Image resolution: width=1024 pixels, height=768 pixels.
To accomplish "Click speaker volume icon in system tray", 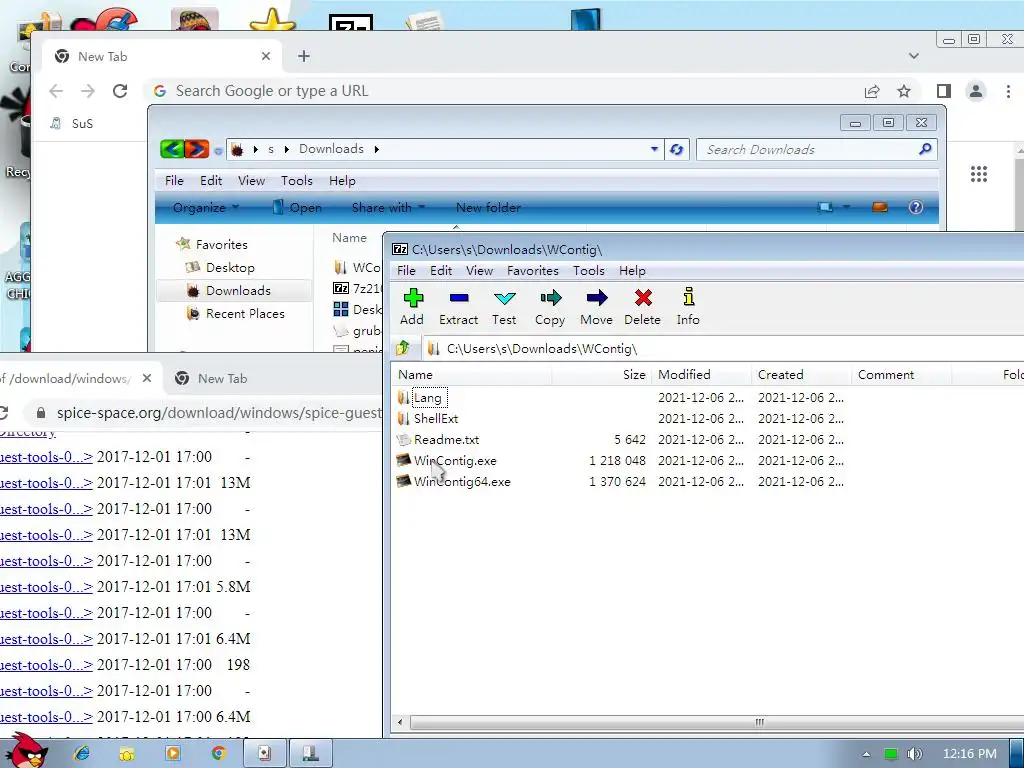I will tap(915, 754).
